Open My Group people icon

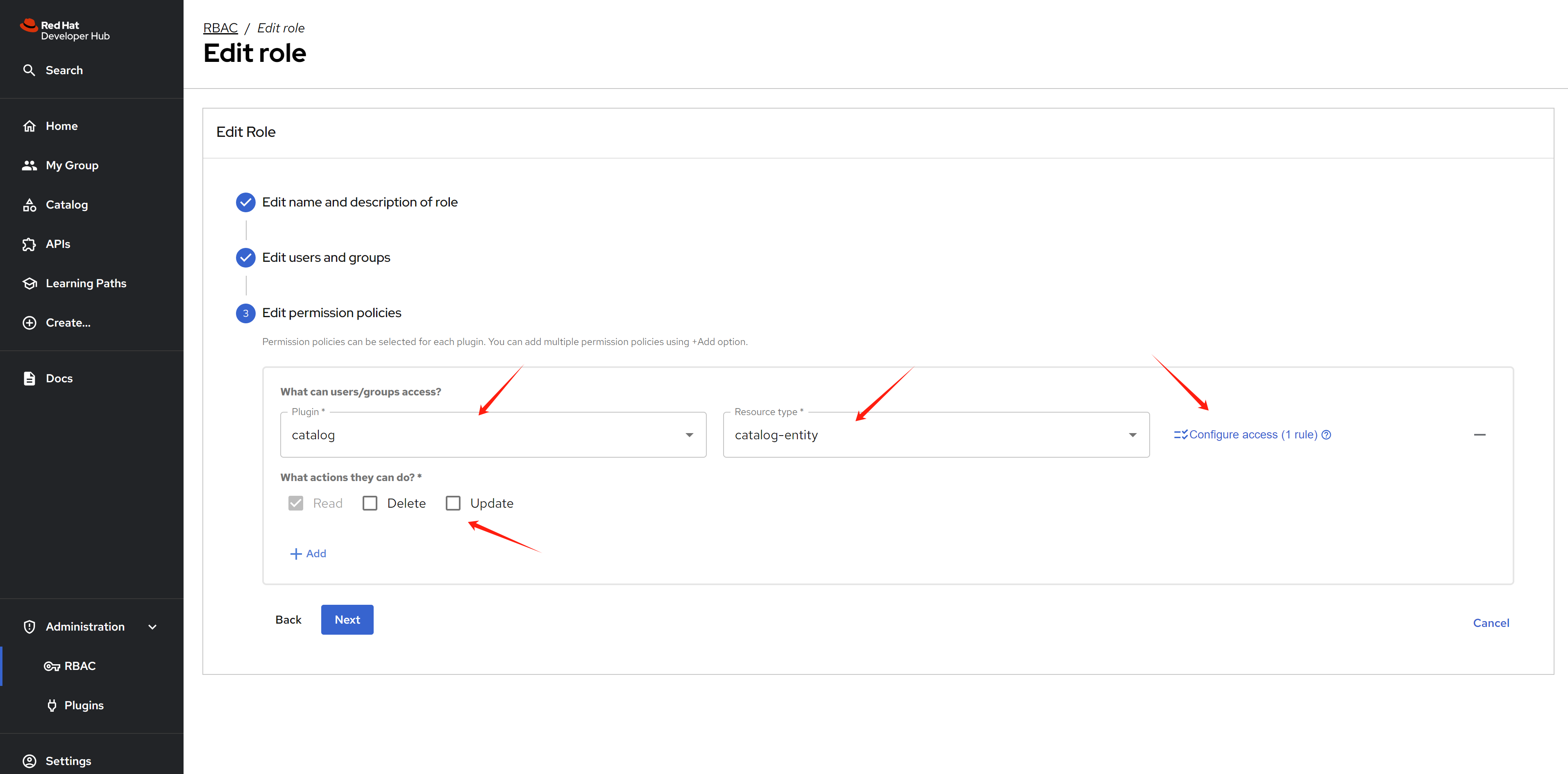[29, 166]
